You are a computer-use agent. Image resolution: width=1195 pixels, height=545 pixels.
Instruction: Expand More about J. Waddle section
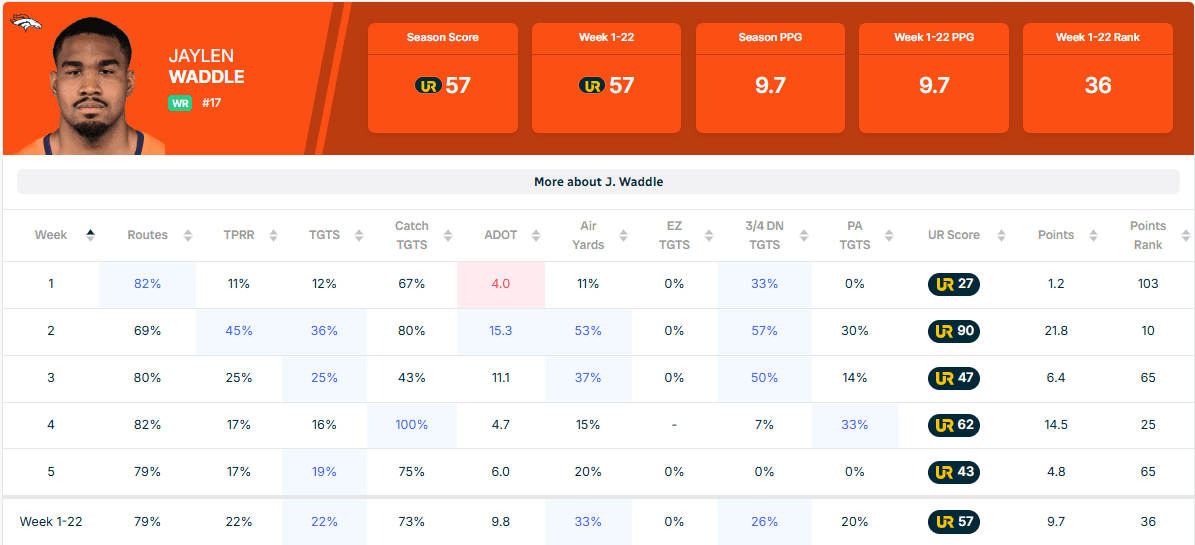coord(598,182)
